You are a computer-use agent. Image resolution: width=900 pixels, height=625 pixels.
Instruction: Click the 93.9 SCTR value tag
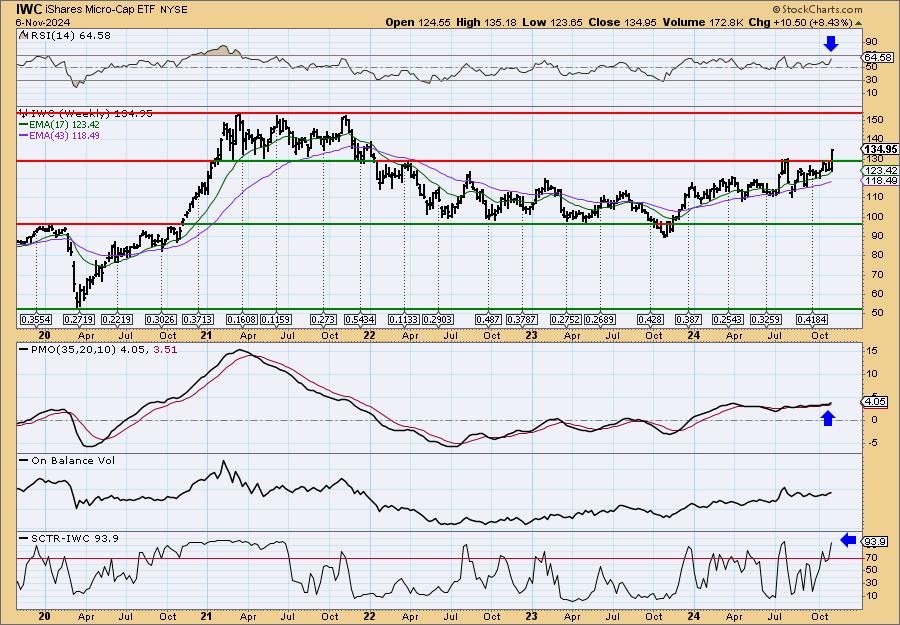coord(876,542)
